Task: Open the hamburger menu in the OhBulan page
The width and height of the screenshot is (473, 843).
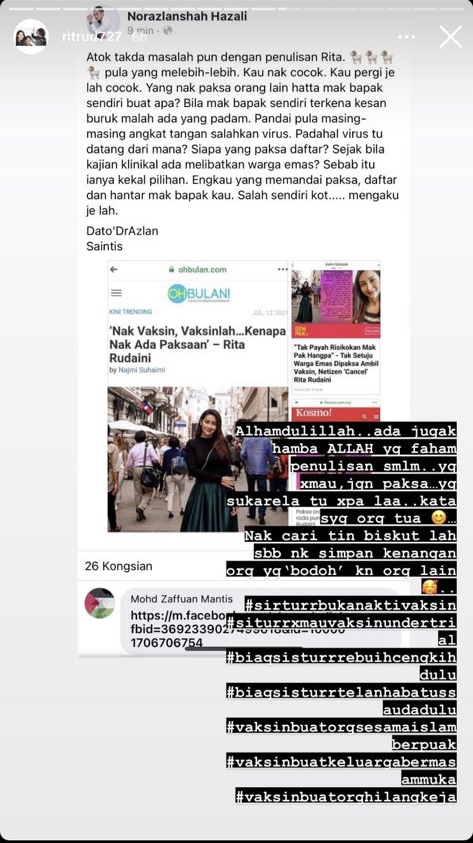Action: [x=116, y=293]
